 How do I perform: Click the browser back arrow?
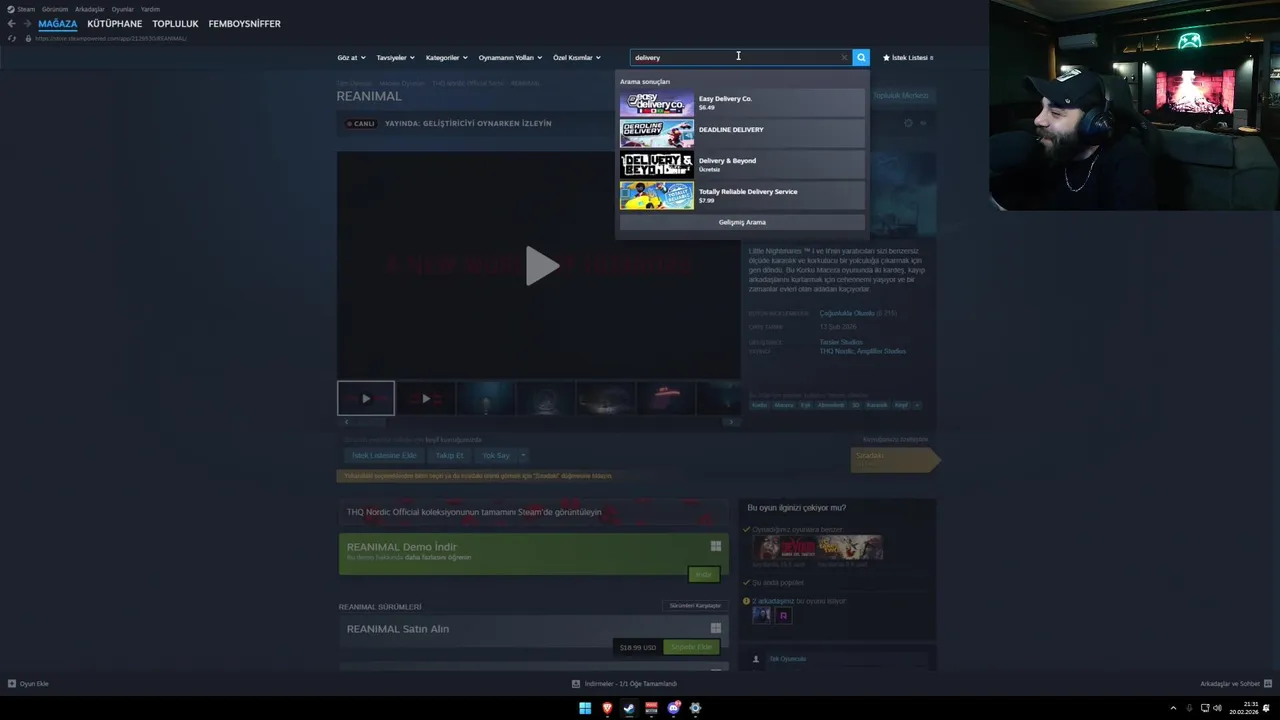pos(12,24)
